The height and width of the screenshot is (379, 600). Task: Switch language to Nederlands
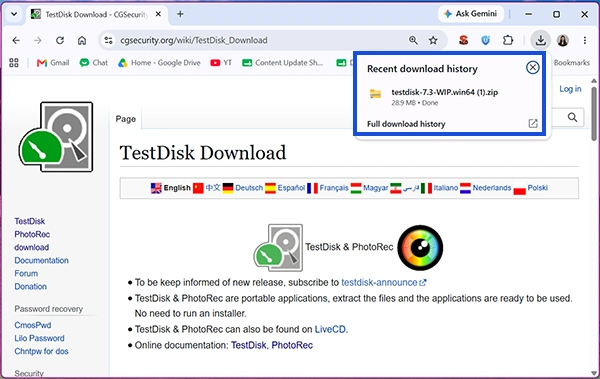coord(492,188)
